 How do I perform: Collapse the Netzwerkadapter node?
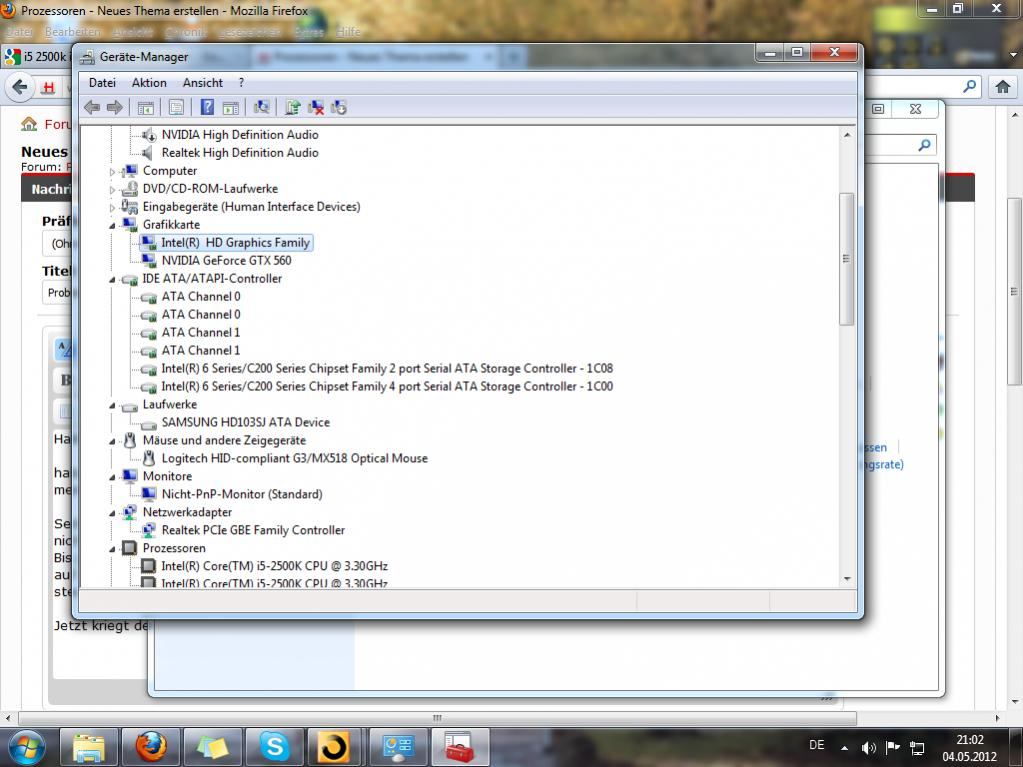coord(112,513)
